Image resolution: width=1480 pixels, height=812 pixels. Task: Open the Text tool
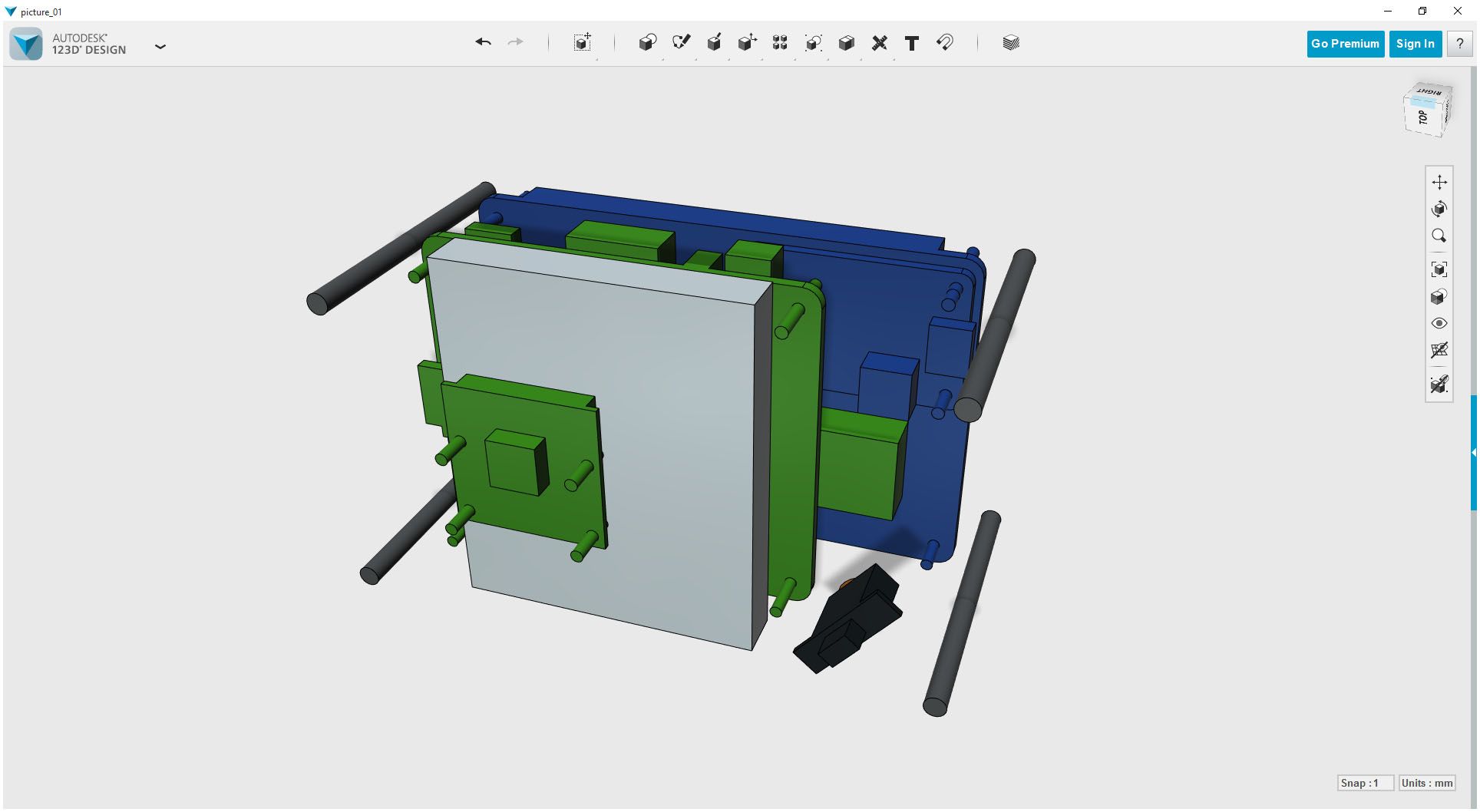point(912,43)
